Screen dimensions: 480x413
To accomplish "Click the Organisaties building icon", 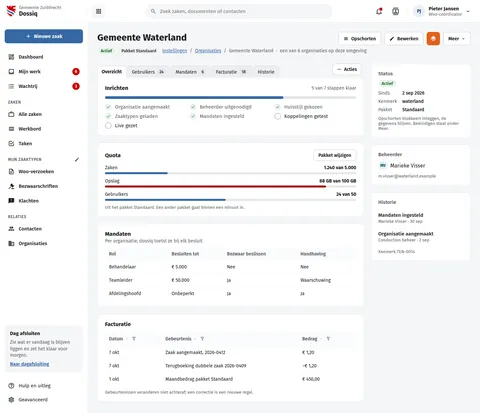I will 11,244.
